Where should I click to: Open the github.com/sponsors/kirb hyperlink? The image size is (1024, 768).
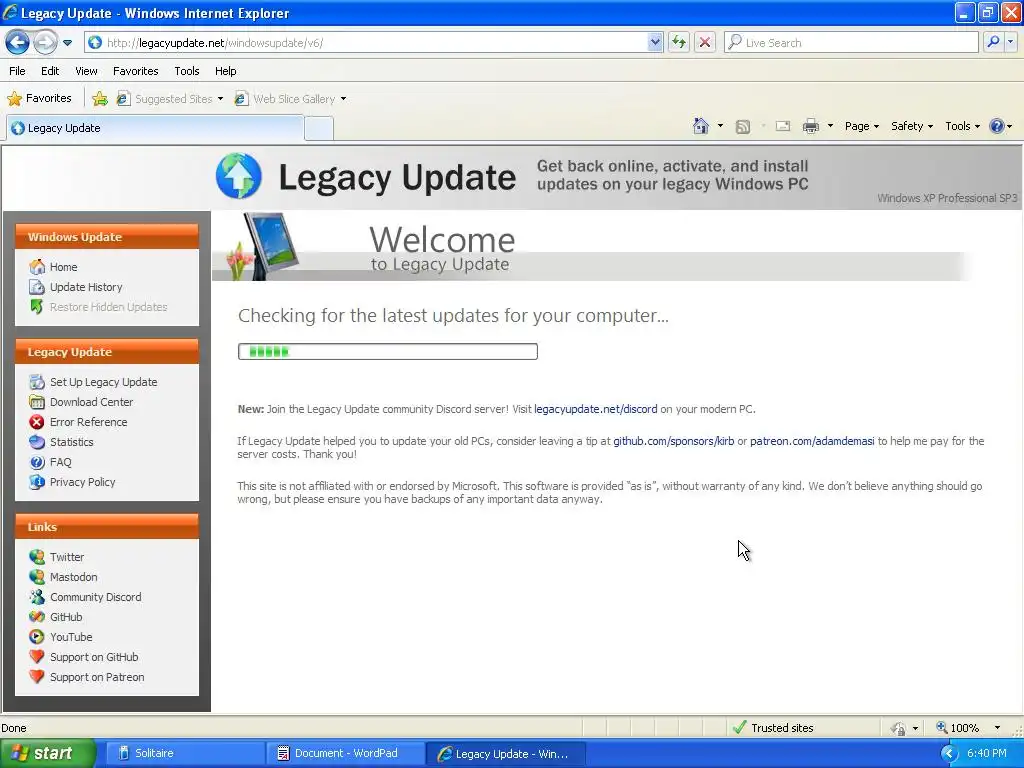(673, 441)
